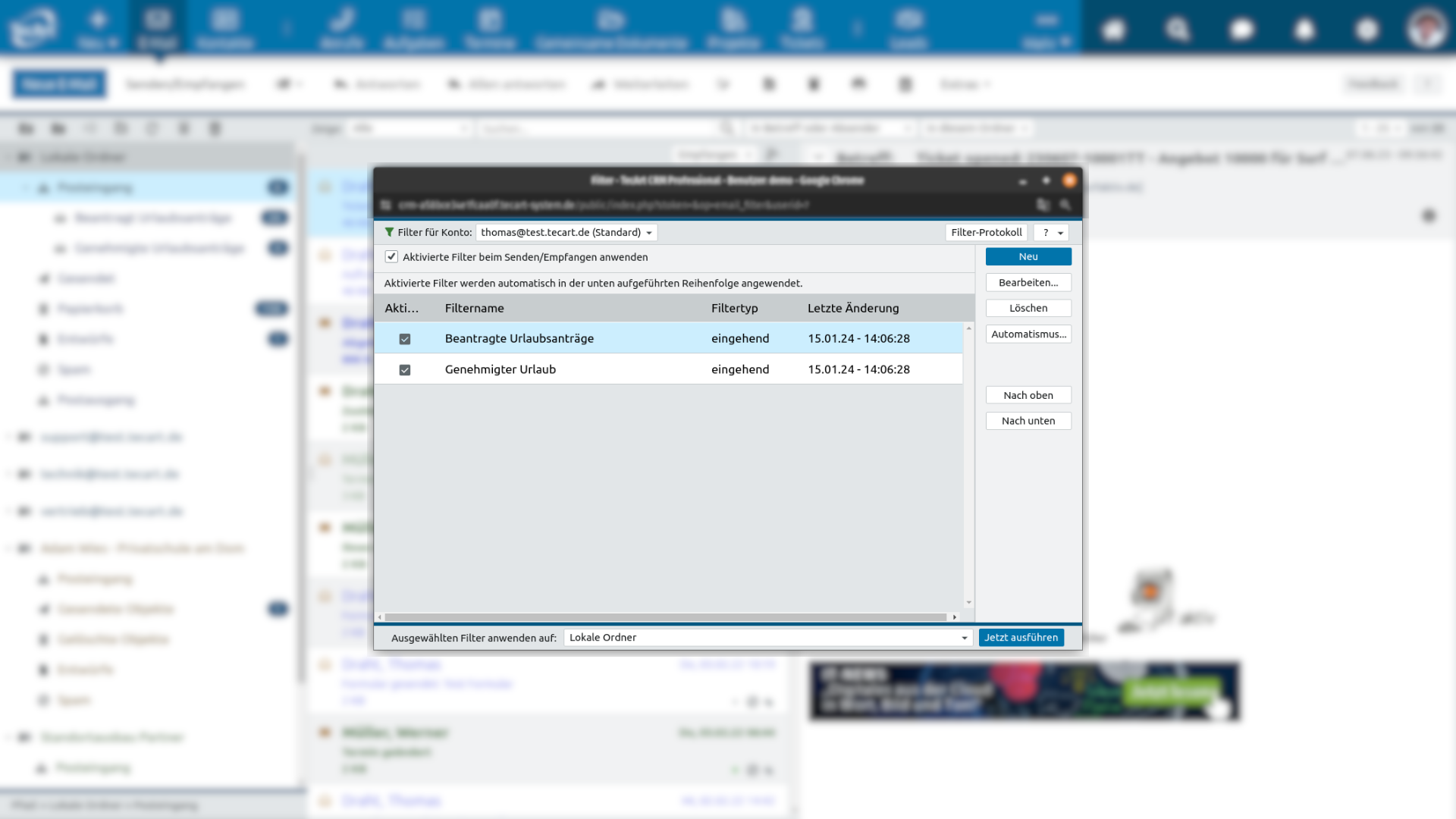Open the account dropdown thomas@test.tecart.de

coord(566,233)
